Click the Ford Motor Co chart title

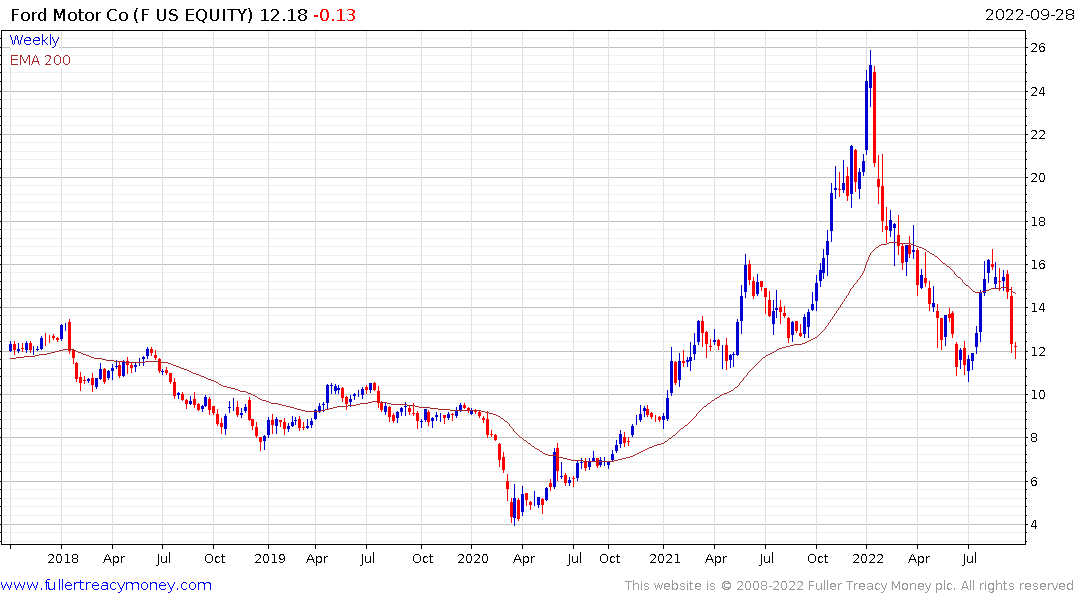point(132,15)
